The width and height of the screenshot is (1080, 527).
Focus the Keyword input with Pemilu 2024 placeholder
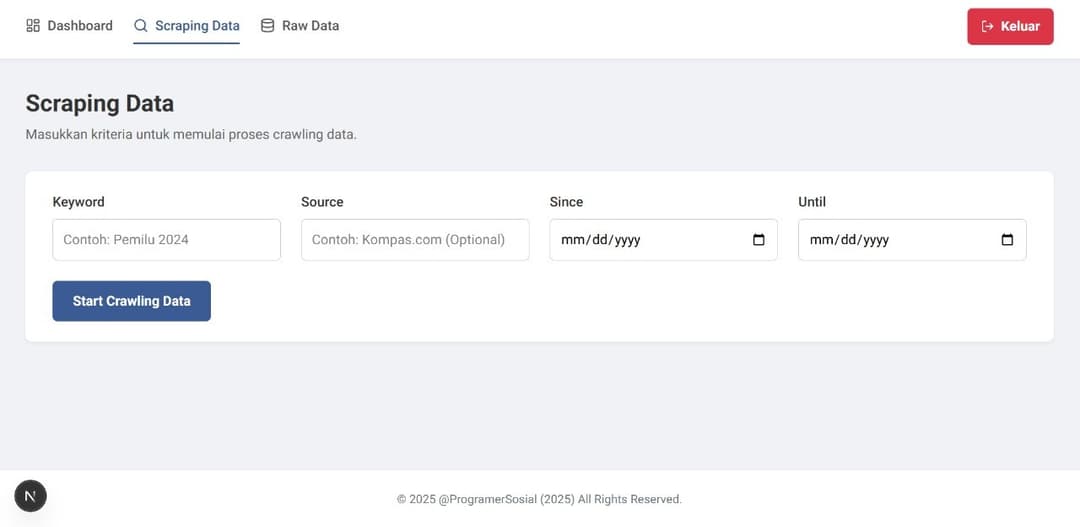coord(166,240)
